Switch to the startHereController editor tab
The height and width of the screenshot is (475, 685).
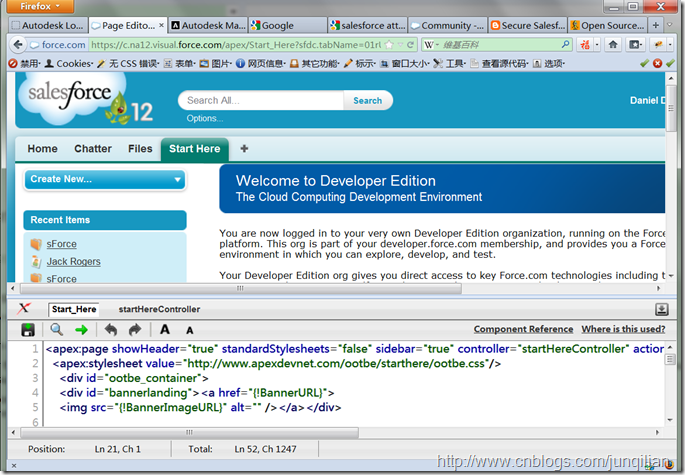pyautogui.click(x=159, y=309)
